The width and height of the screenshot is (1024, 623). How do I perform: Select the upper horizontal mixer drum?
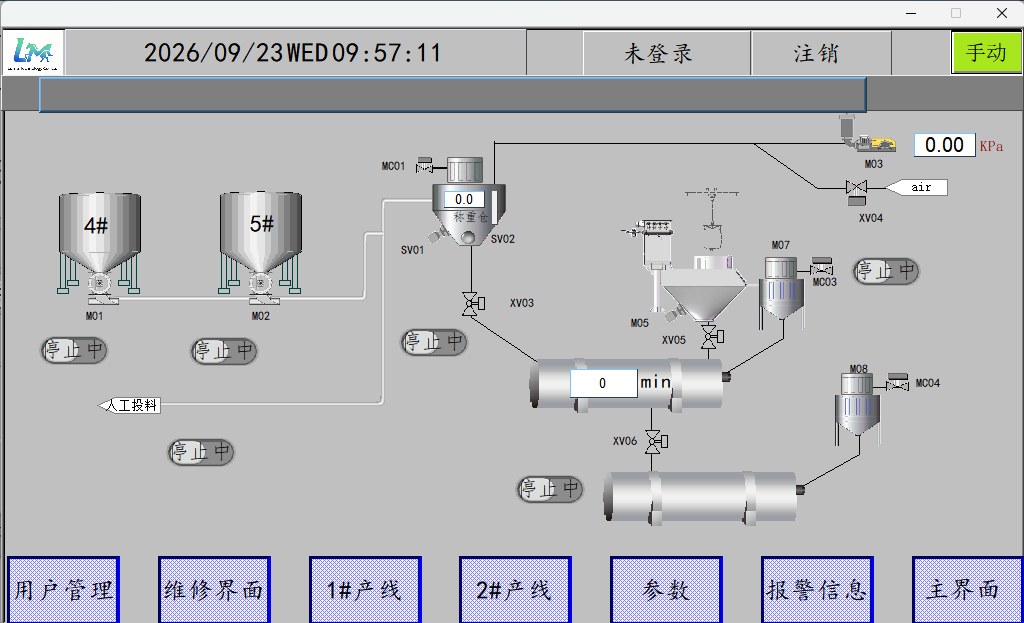(x=629, y=385)
